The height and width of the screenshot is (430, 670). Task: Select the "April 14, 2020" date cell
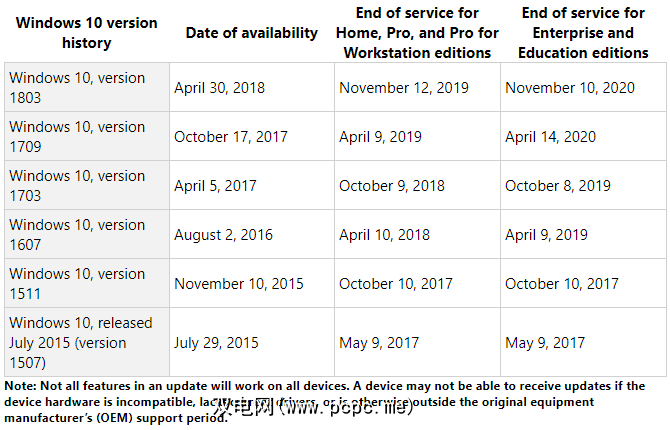pyautogui.click(x=550, y=137)
